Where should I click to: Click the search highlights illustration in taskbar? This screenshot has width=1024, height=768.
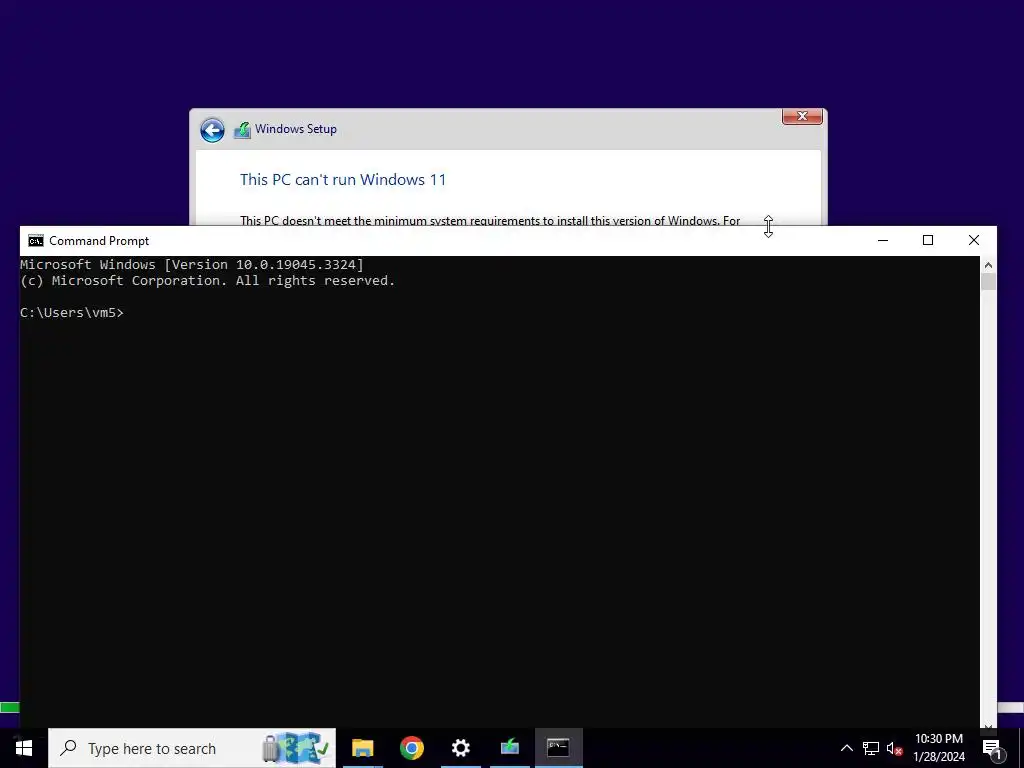pos(295,748)
